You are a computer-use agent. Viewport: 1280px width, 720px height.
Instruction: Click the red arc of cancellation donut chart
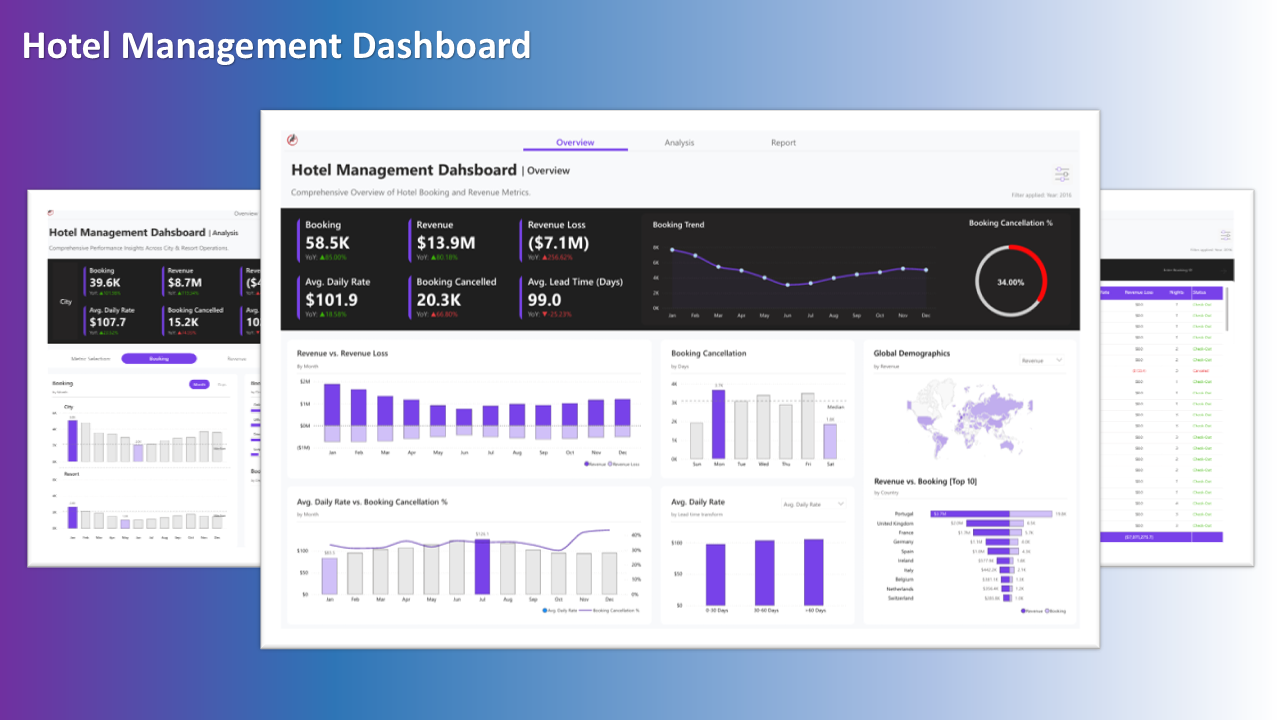point(1039,271)
